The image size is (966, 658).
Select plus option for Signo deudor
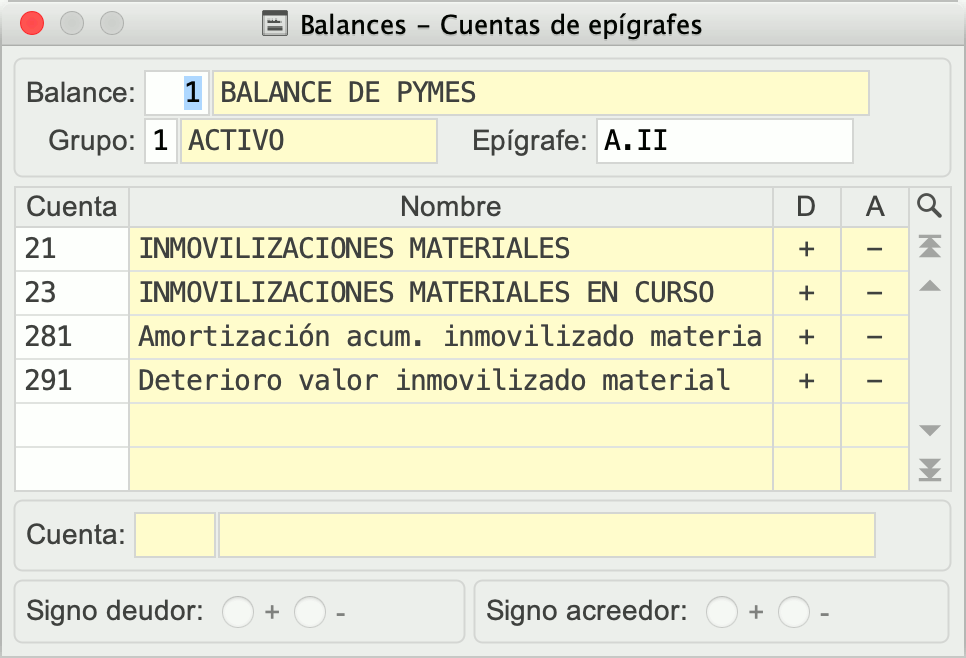pos(238,611)
